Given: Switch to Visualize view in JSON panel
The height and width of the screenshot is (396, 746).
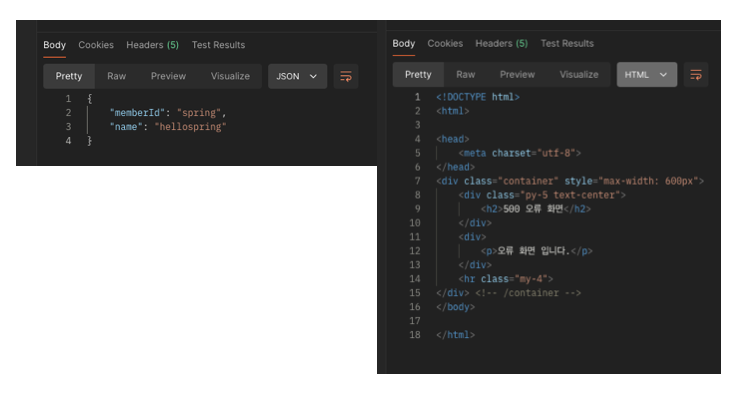Looking at the screenshot, I should point(230,76).
